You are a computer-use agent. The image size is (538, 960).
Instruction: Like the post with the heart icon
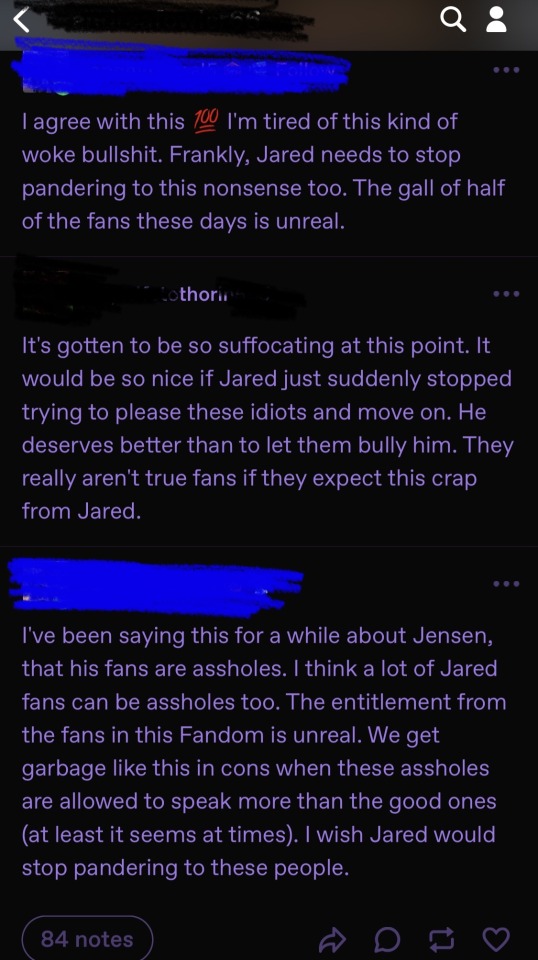496,939
